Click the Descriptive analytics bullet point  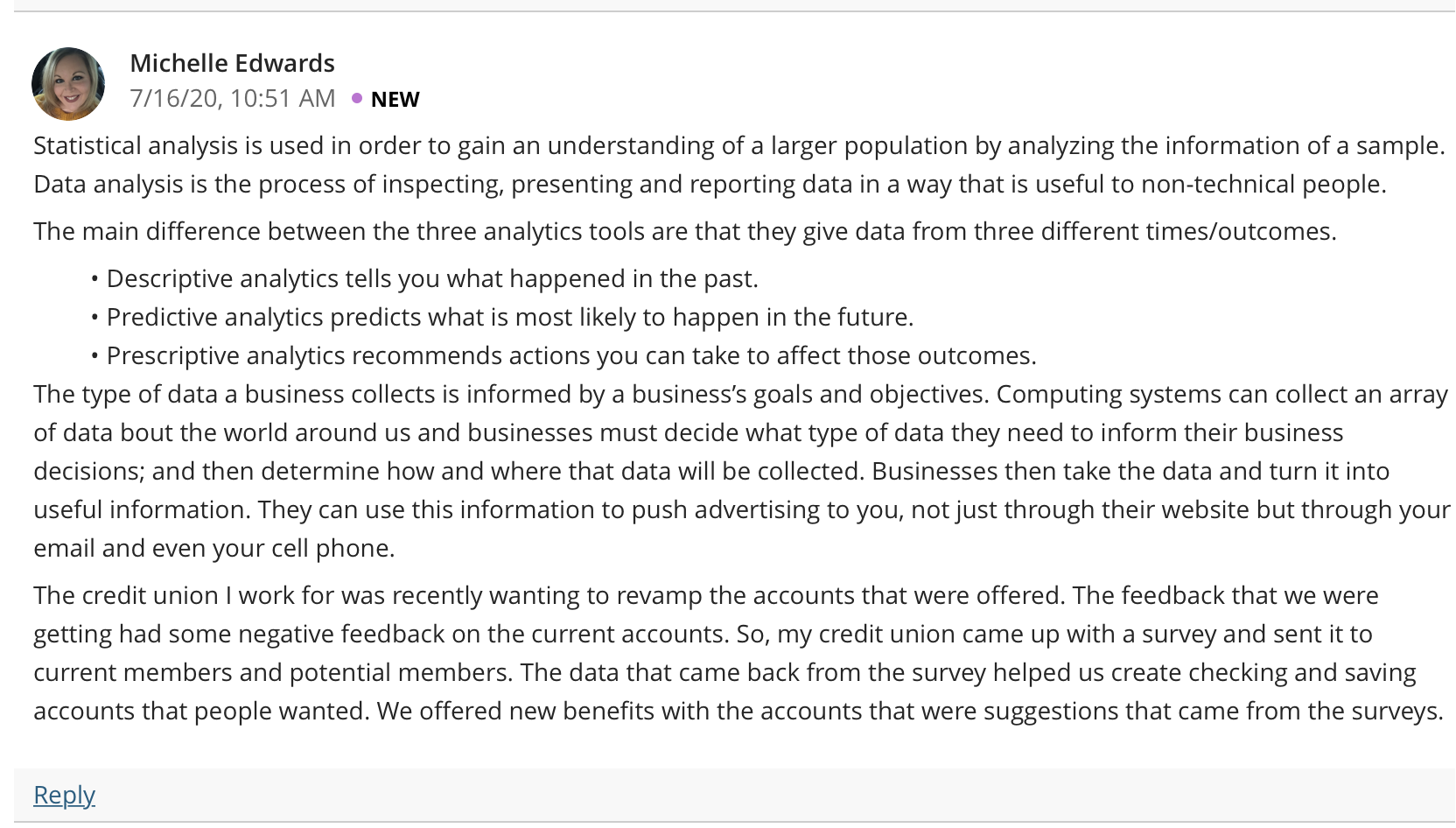click(432, 278)
